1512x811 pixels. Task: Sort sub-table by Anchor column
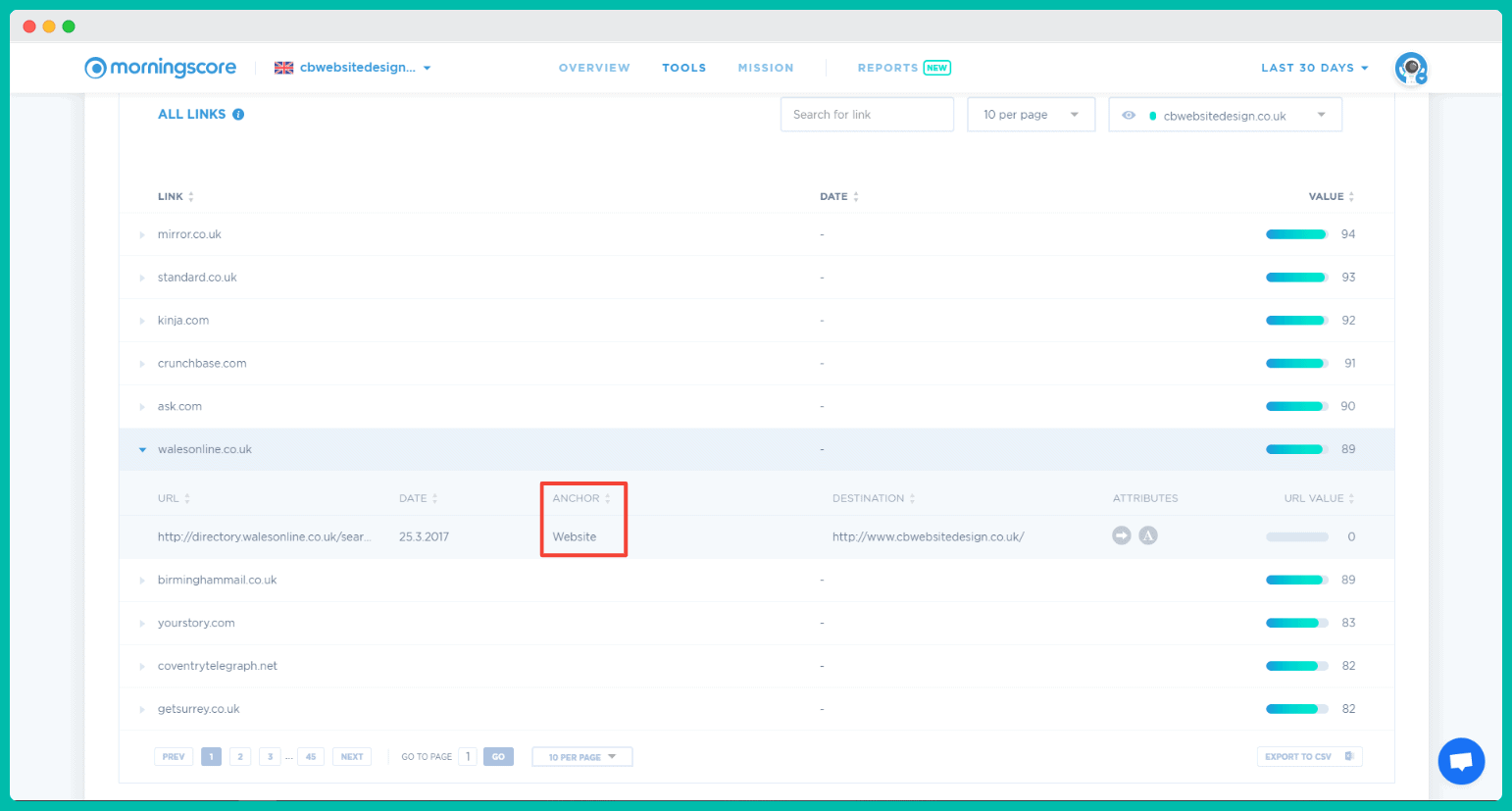[581, 498]
